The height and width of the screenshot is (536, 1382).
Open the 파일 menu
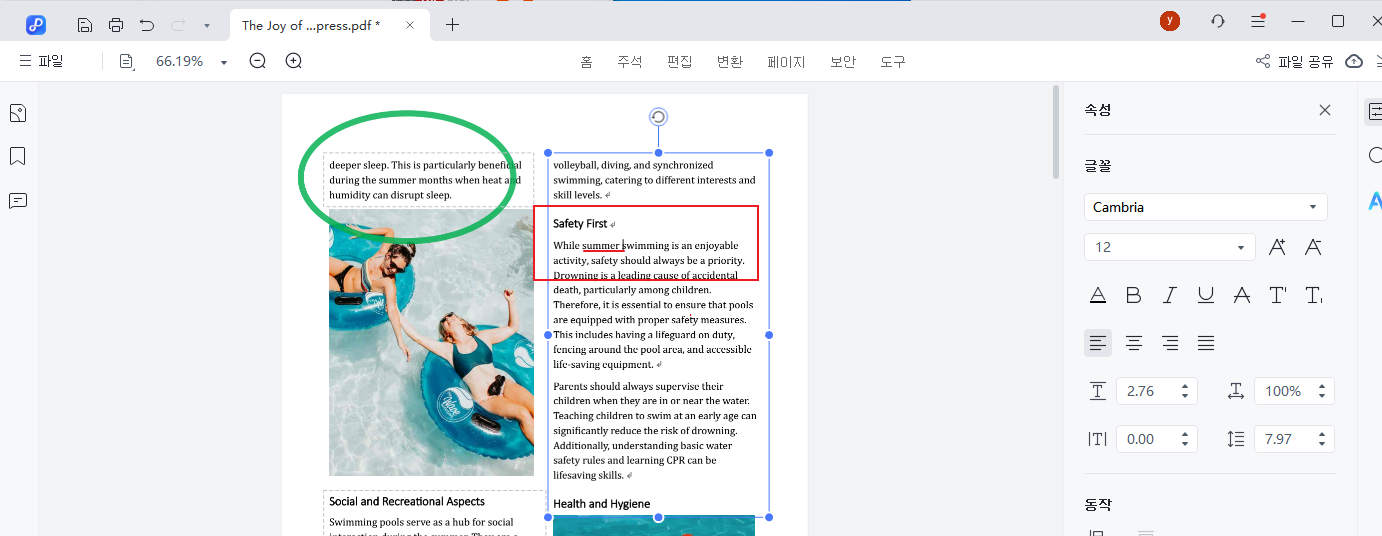coord(41,61)
